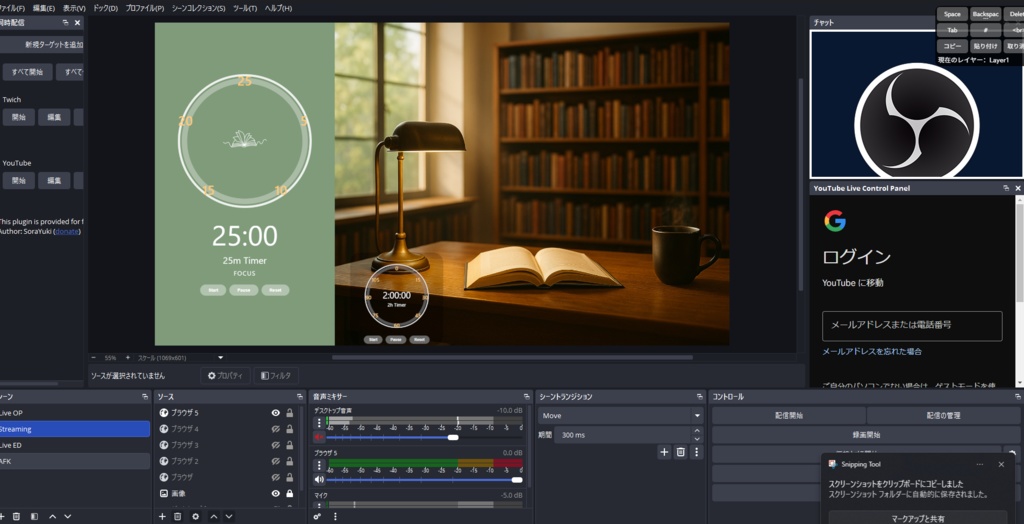Hide the 画像 source with the eye icon
The width and height of the screenshot is (1024, 524).
276,493
